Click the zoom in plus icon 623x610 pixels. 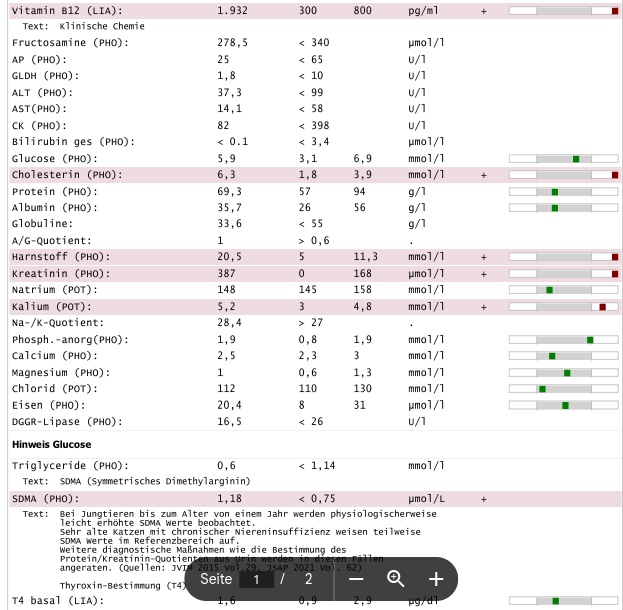coord(436,579)
